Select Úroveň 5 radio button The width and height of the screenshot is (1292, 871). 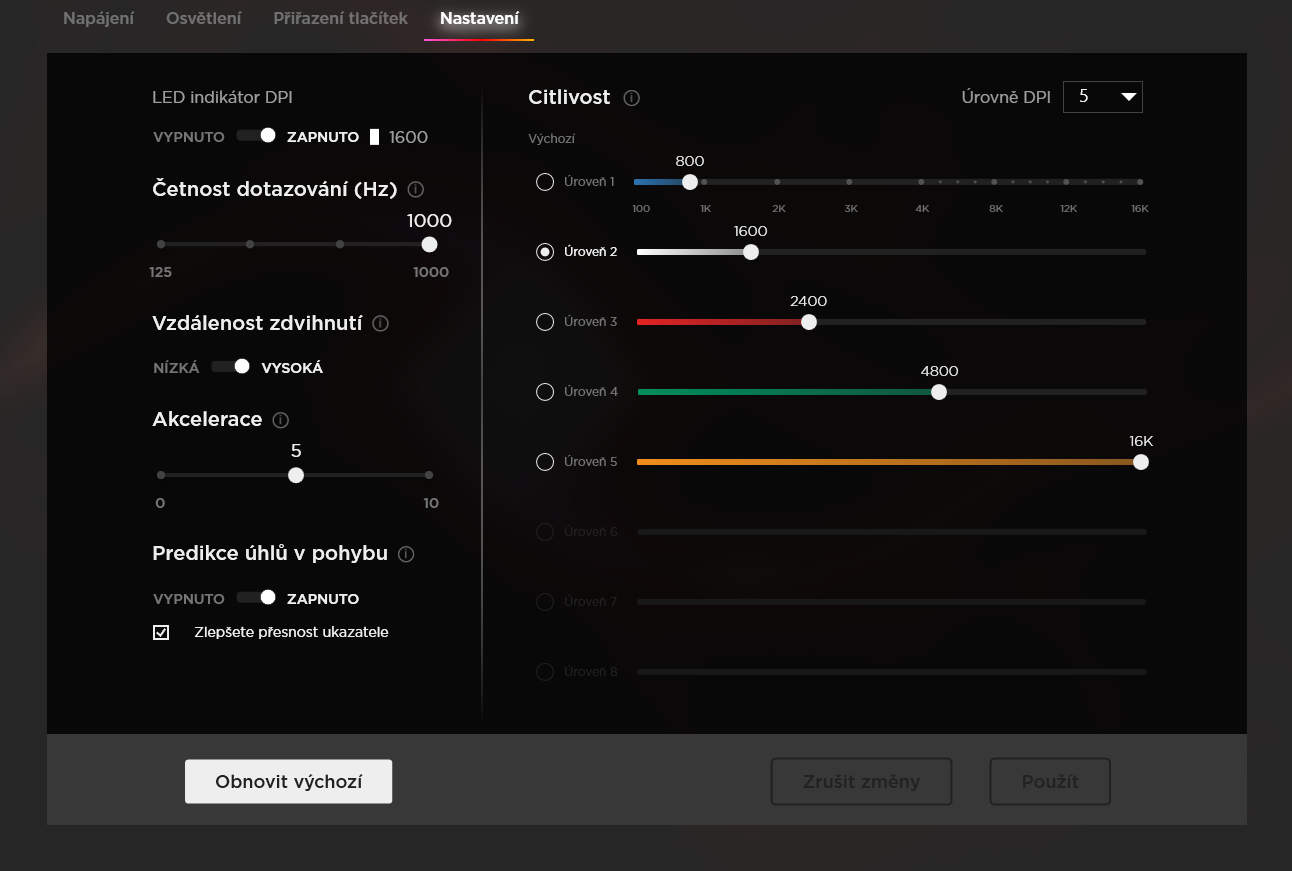pos(545,462)
